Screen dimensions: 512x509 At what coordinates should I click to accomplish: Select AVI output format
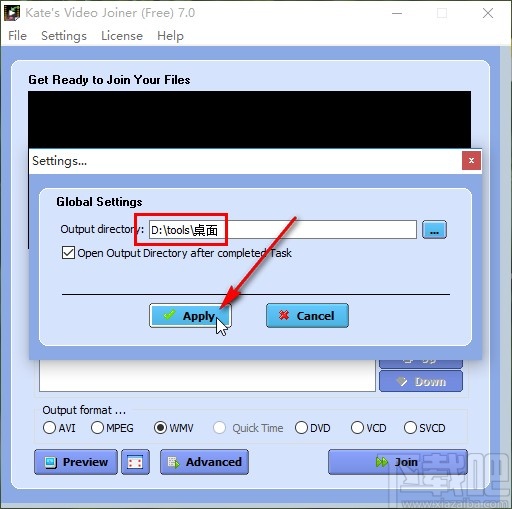coord(49,428)
